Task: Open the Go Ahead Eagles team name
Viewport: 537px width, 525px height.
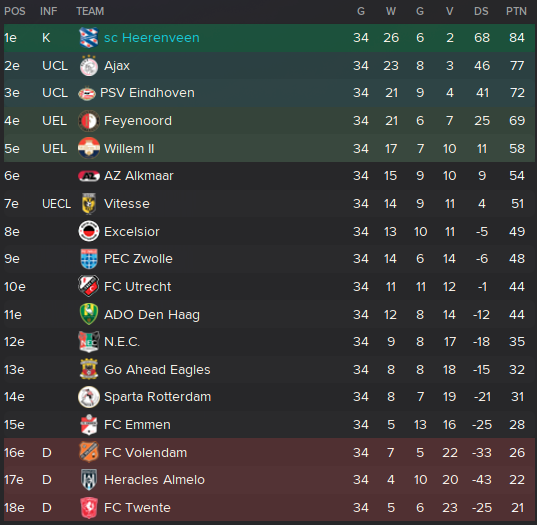Action: pos(157,370)
